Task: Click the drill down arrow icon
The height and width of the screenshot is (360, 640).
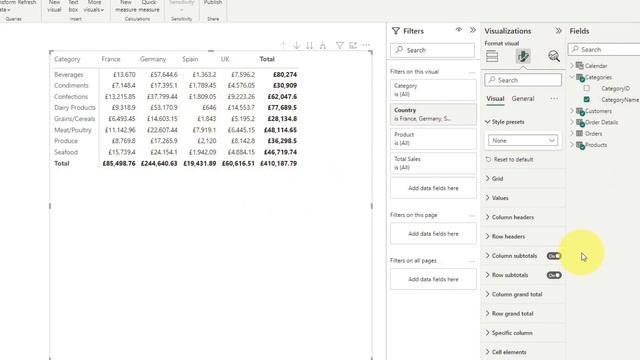Action: click(297, 45)
